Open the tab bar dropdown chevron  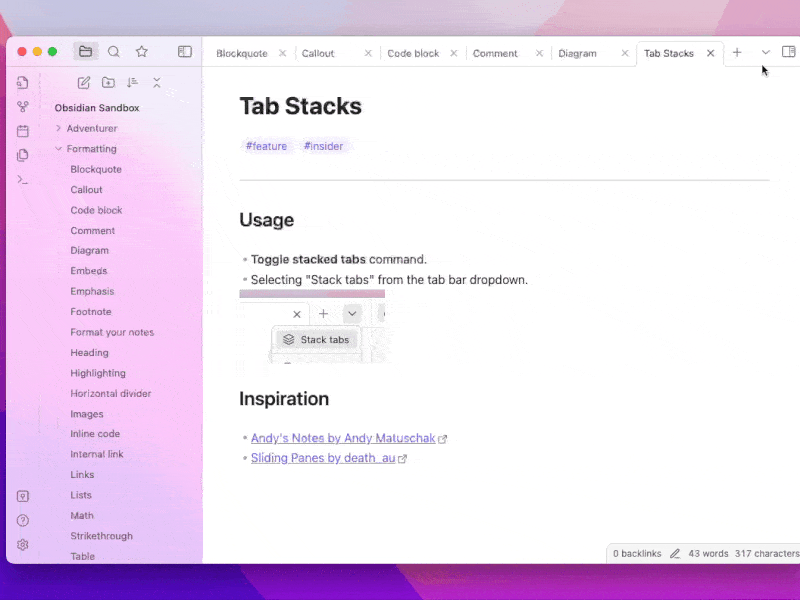point(766,53)
